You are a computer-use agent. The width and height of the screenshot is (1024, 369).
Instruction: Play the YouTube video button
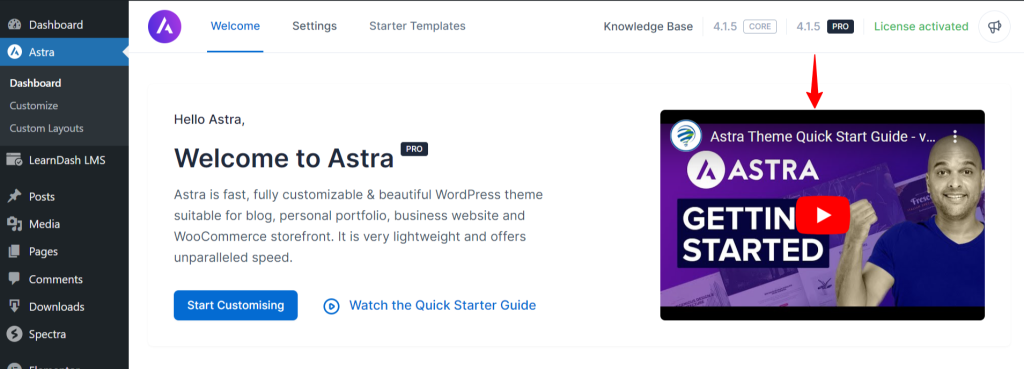[823, 214]
